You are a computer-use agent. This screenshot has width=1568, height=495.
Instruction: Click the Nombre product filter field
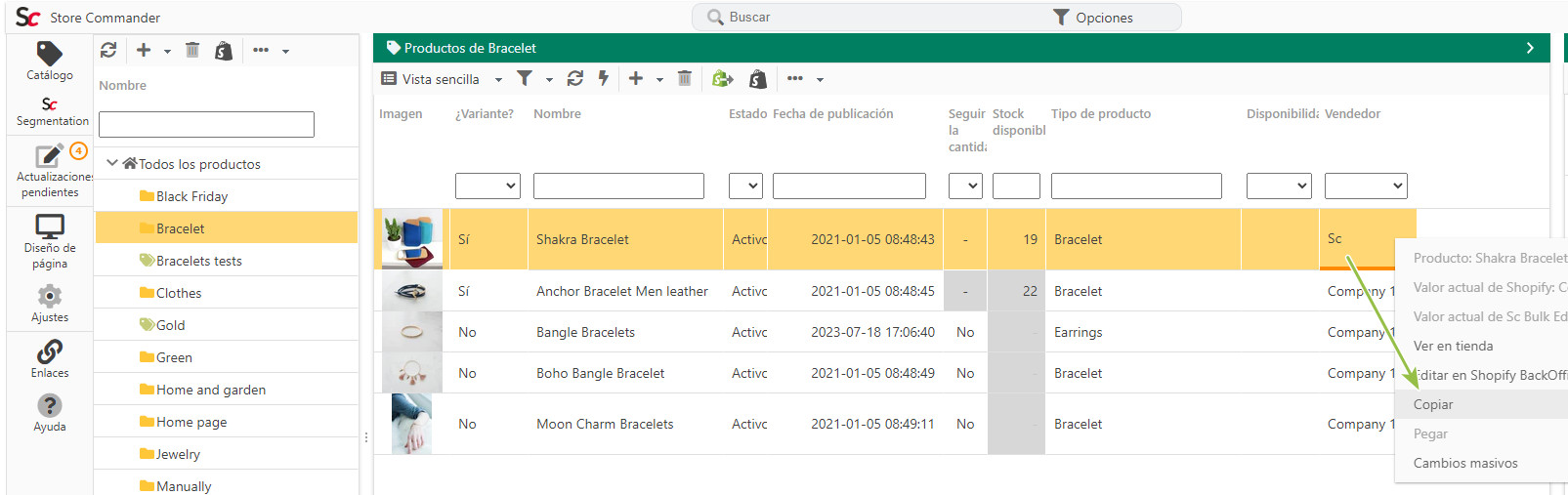[618, 186]
